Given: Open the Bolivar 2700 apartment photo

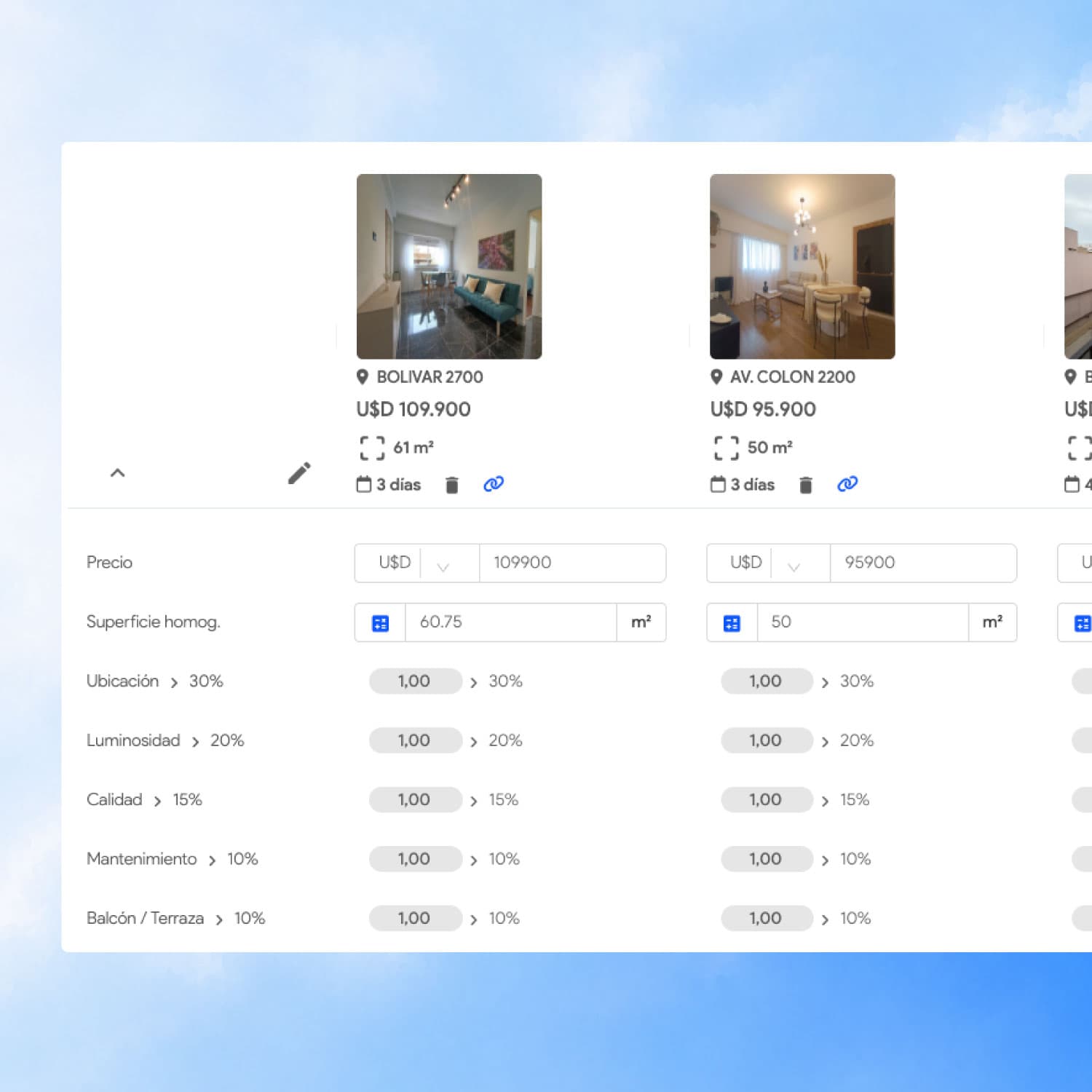Looking at the screenshot, I should click(449, 266).
